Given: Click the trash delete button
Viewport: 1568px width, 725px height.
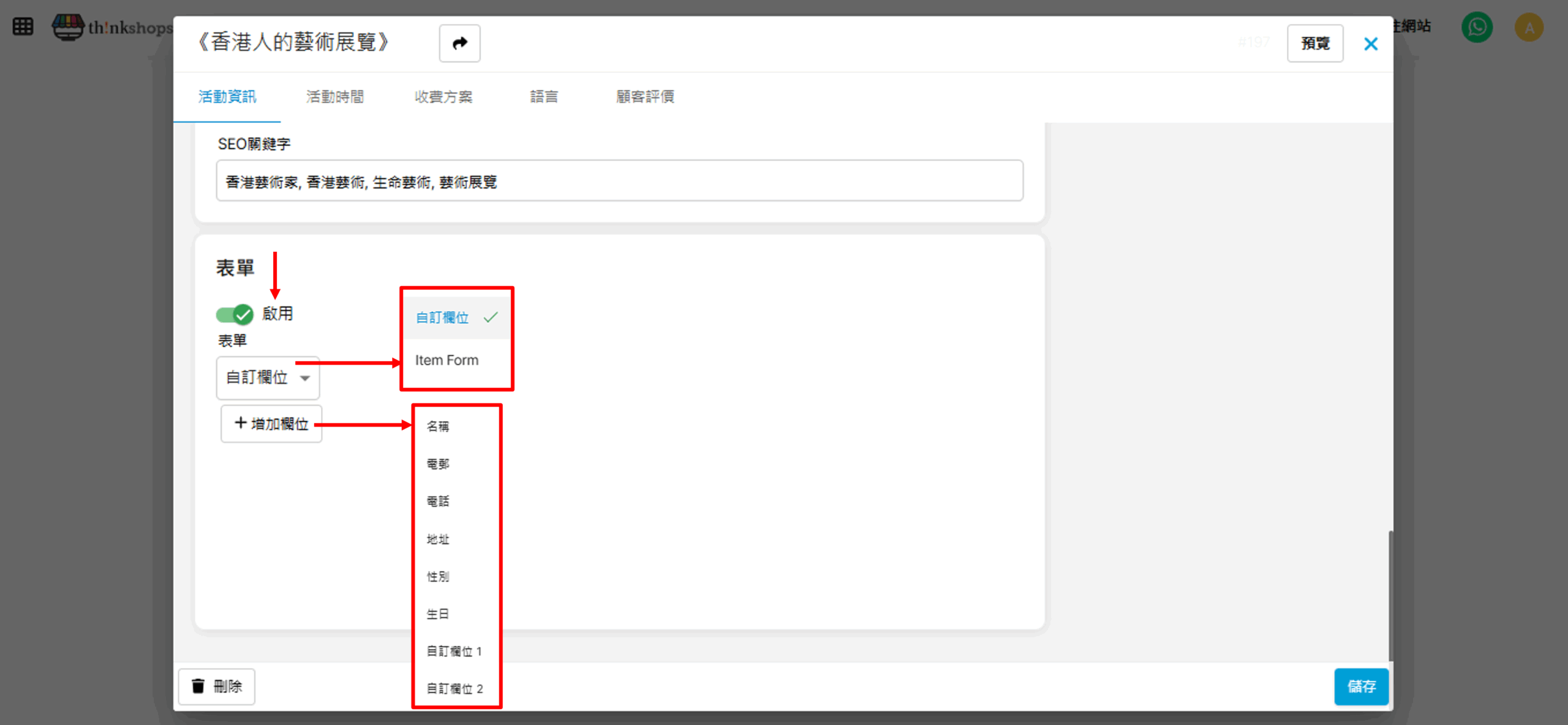Looking at the screenshot, I should click(x=217, y=686).
